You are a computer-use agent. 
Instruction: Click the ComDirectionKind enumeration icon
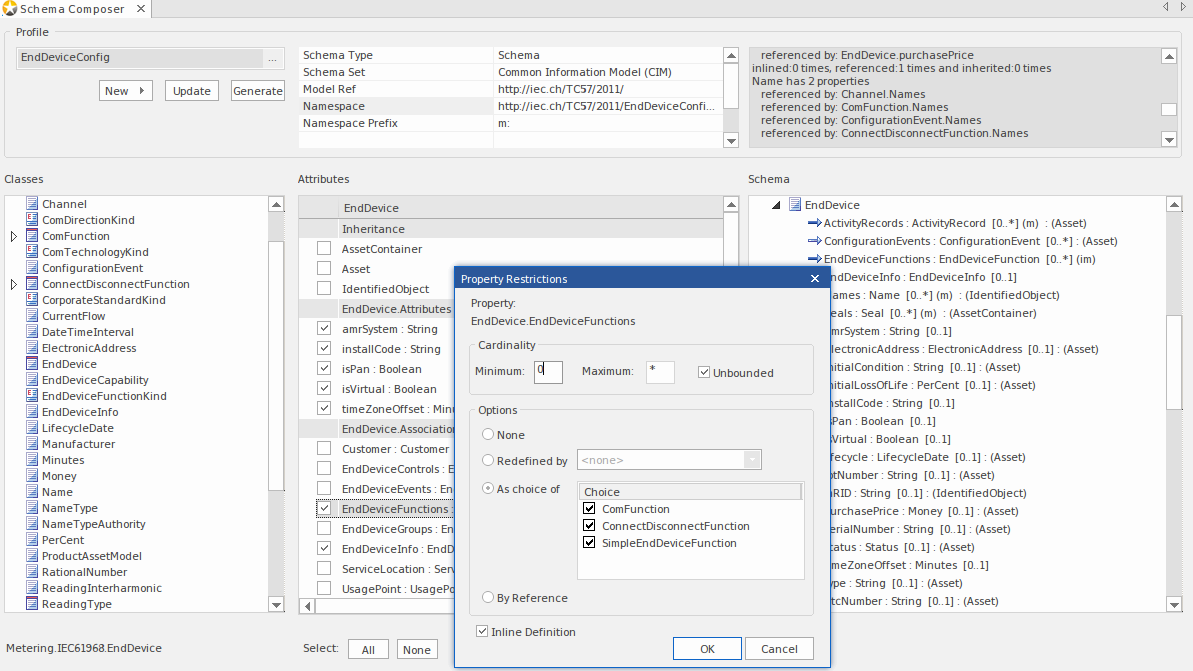coord(32,220)
